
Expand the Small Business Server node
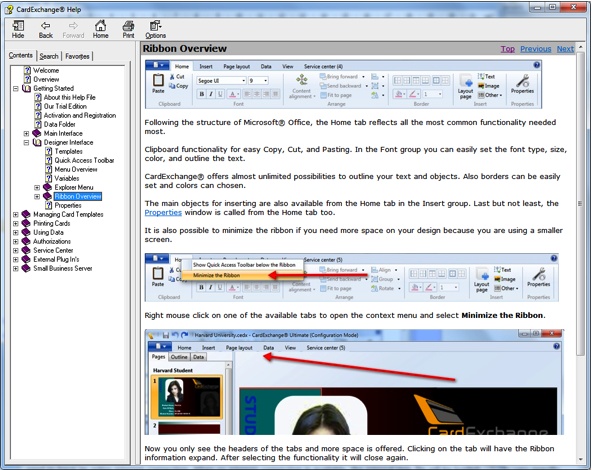(x=15, y=269)
